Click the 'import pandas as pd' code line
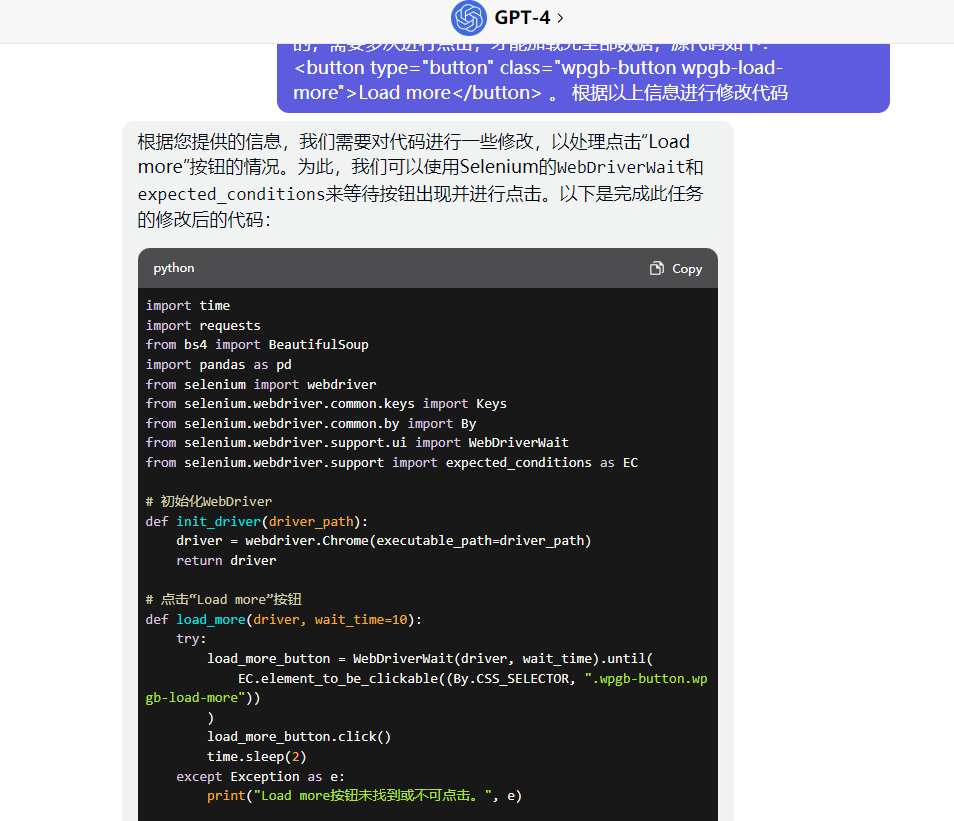This screenshot has width=954, height=821. (x=219, y=364)
